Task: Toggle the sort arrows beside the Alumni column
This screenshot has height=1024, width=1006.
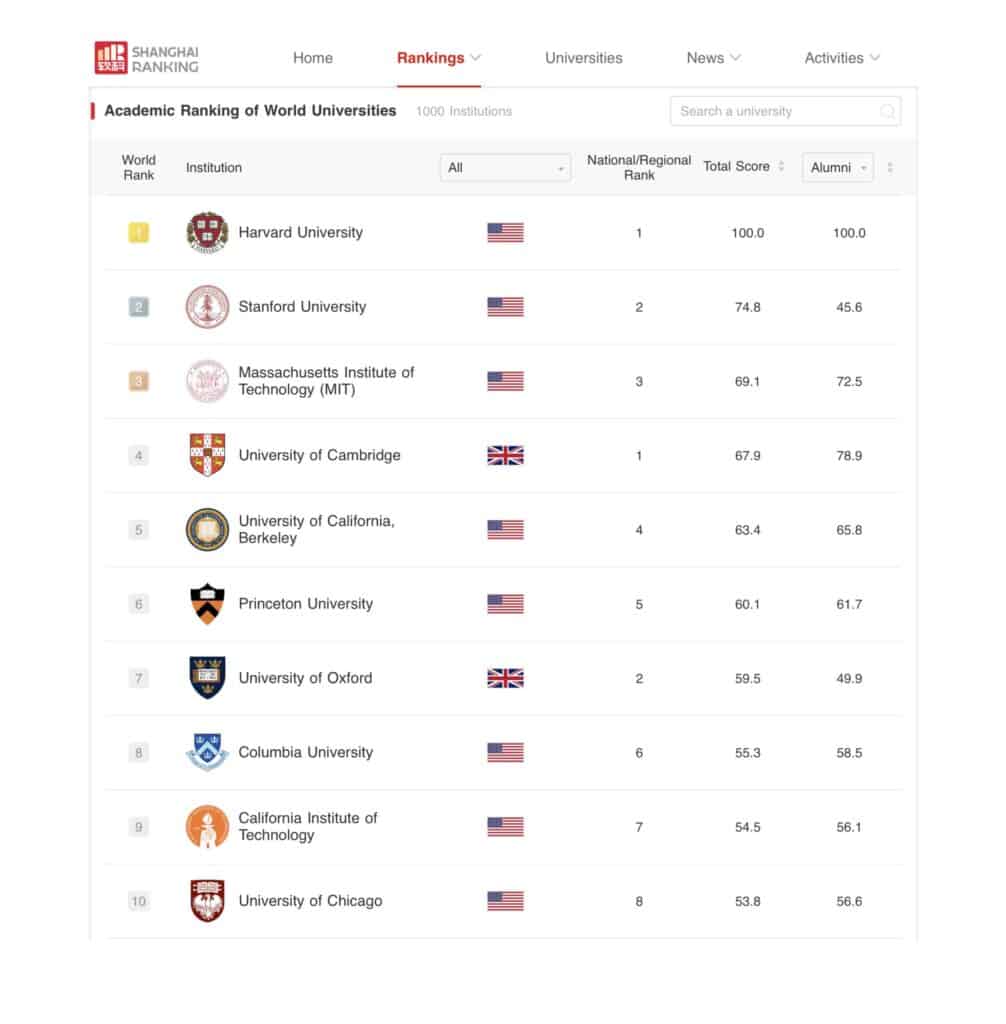Action: (890, 168)
